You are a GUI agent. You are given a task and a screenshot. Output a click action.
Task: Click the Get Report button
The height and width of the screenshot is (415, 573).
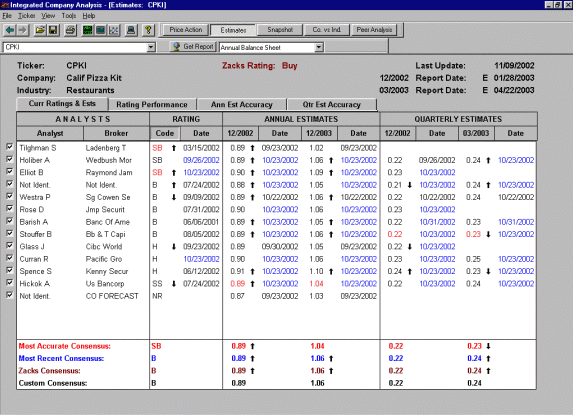tap(193, 47)
